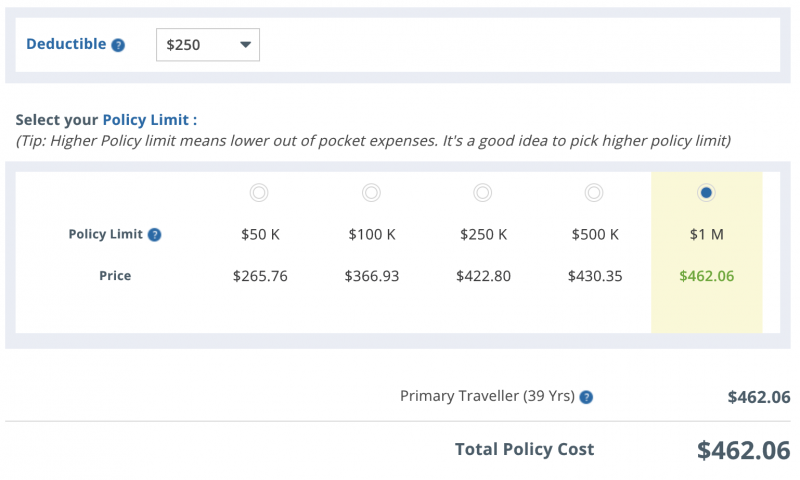The height and width of the screenshot is (480, 800).
Task: Click the Policy Limit row help icon
Action: (x=155, y=235)
